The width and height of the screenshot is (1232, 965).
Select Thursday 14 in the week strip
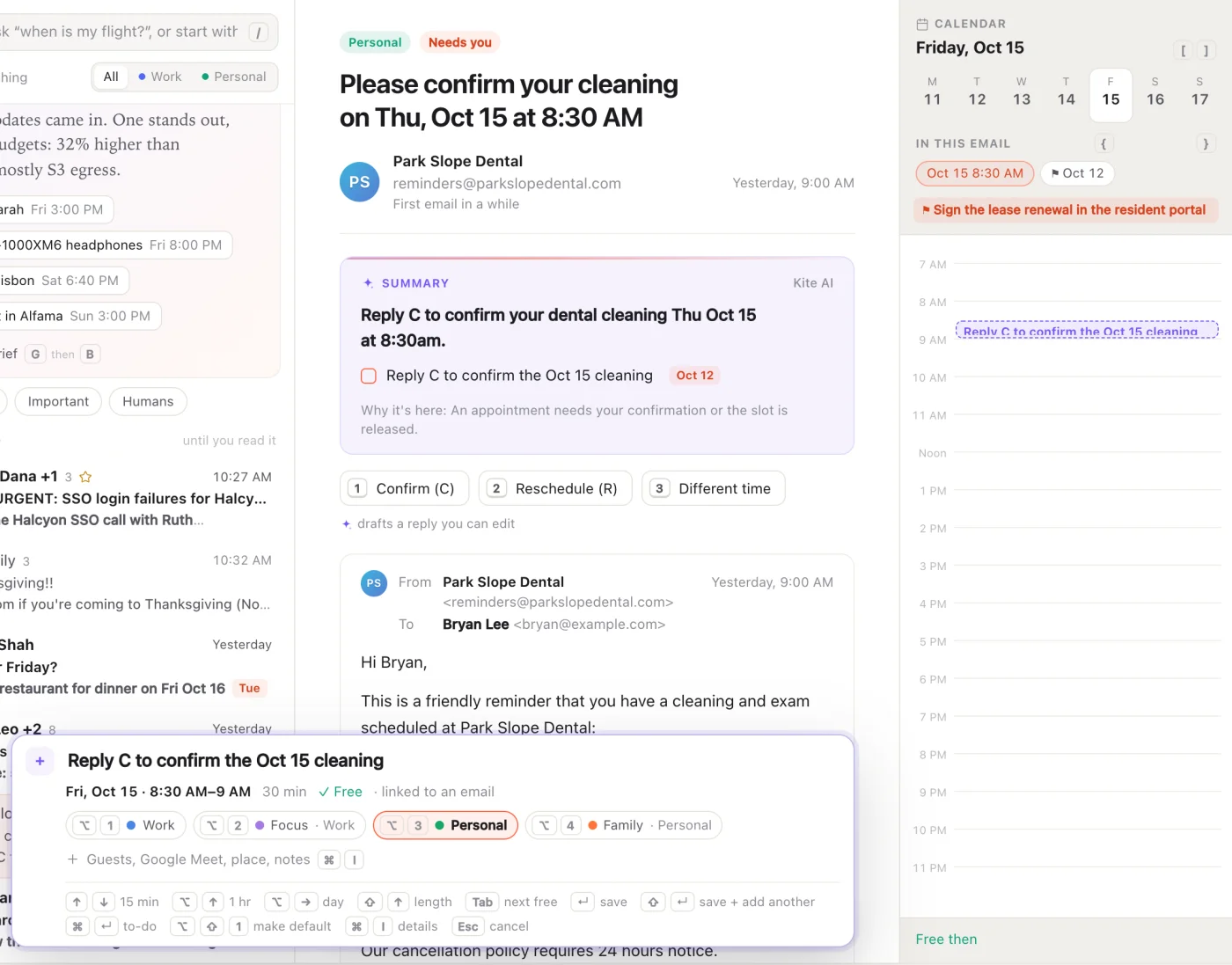pyautogui.click(x=1067, y=94)
